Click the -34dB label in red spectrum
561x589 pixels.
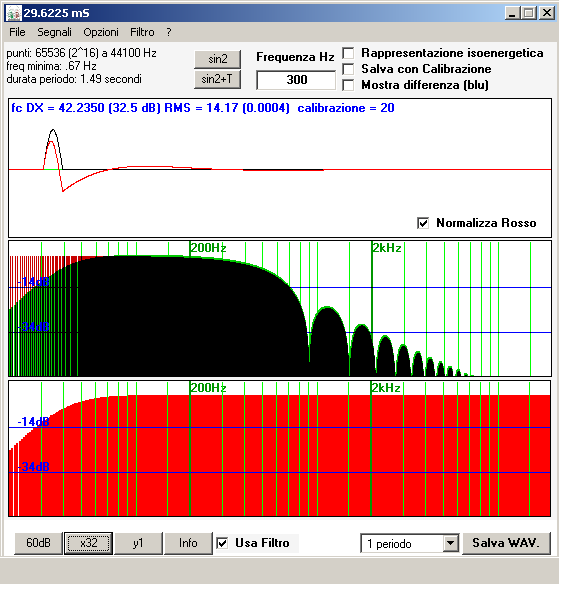(33, 467)
